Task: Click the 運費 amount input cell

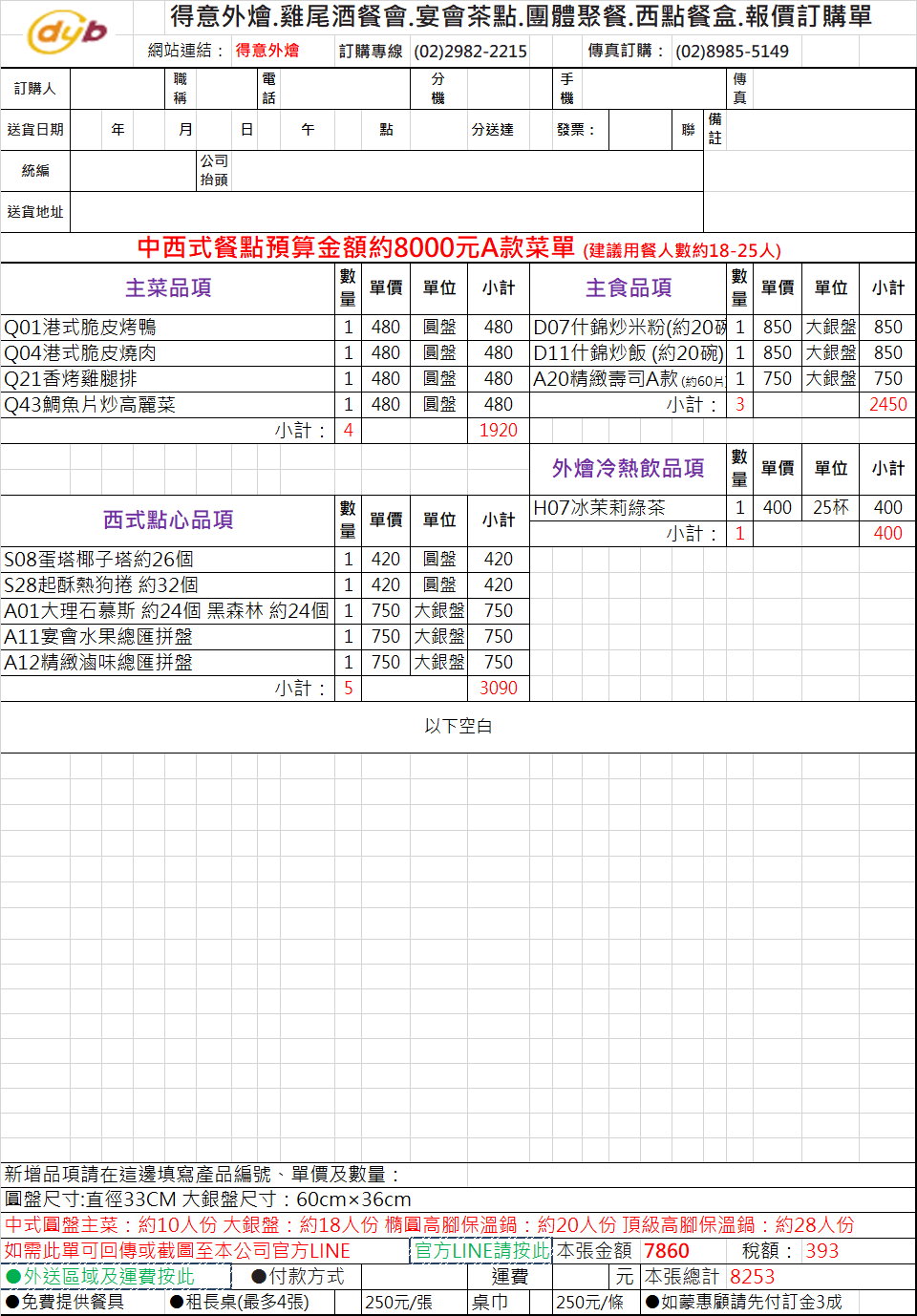Action: [581, 1277]
